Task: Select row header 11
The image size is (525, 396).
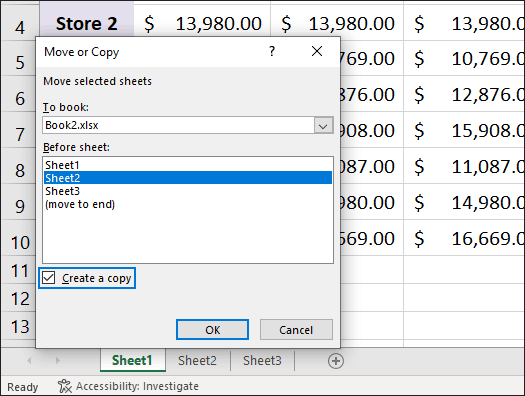Action: (x=19, y=270)
